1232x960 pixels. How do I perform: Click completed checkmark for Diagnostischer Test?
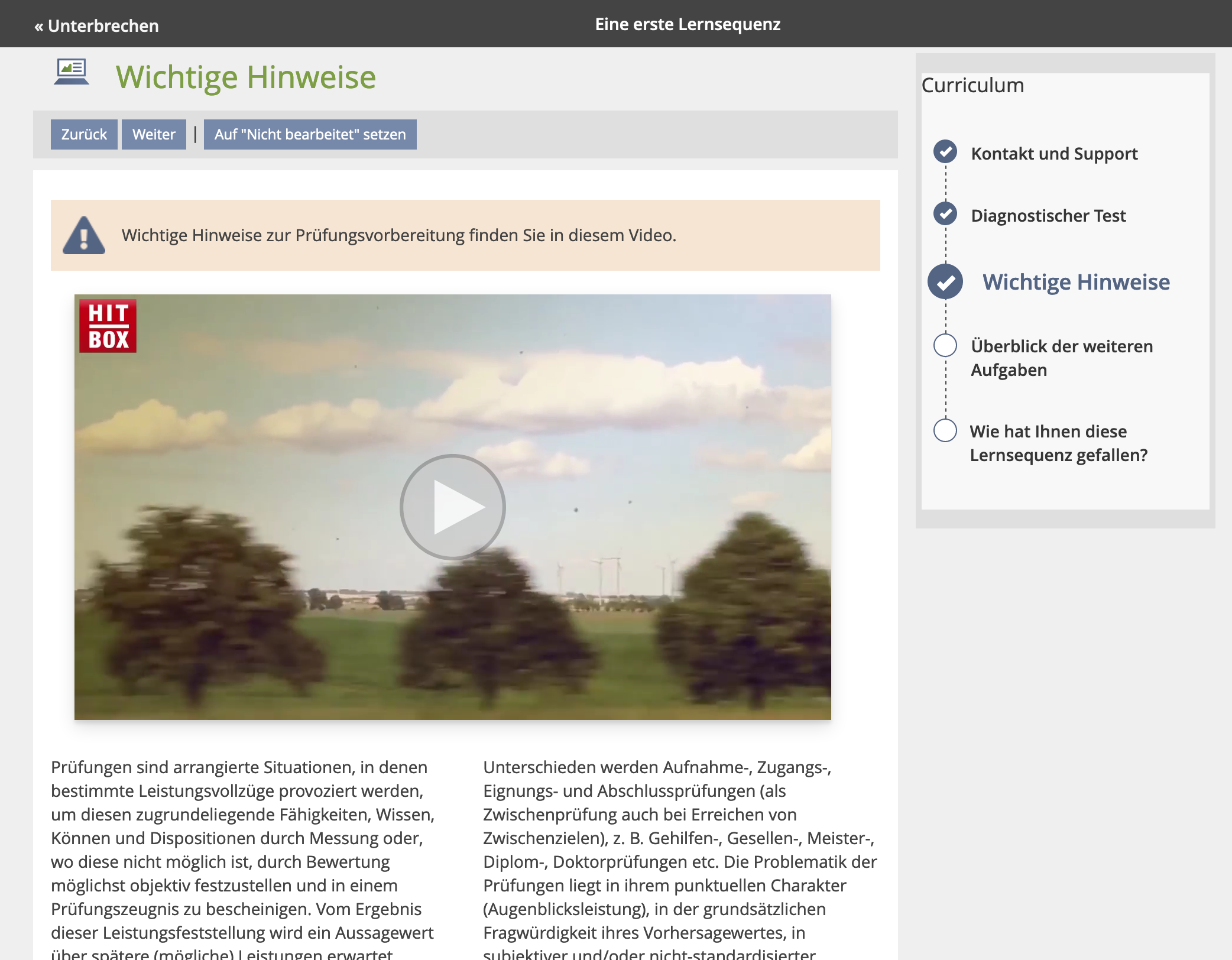coord(945,213)
